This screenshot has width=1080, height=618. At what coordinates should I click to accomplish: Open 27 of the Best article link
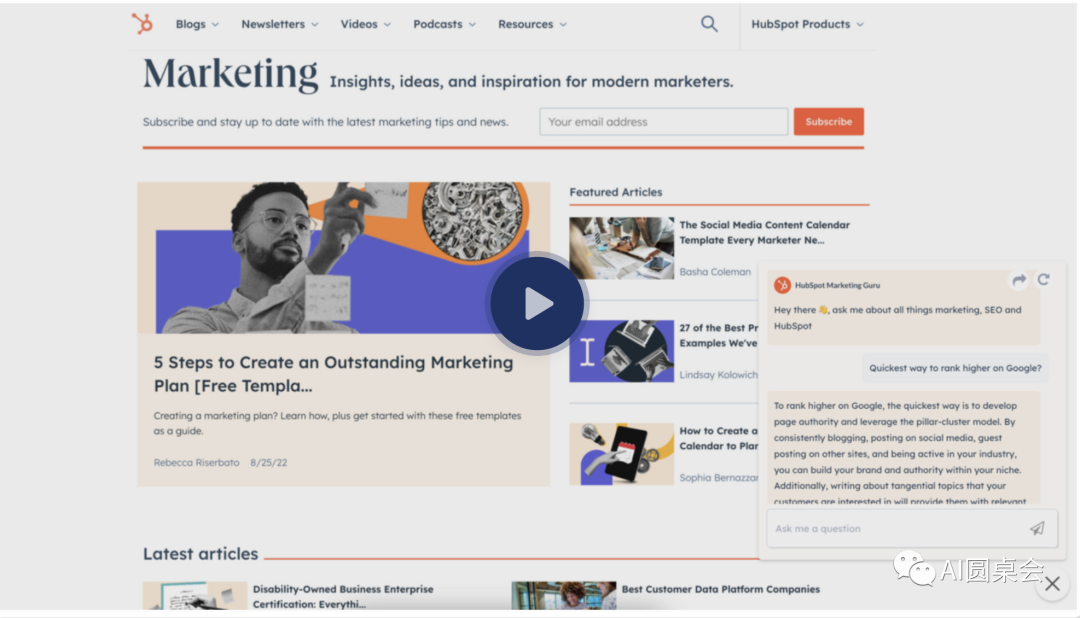(718, 335)
